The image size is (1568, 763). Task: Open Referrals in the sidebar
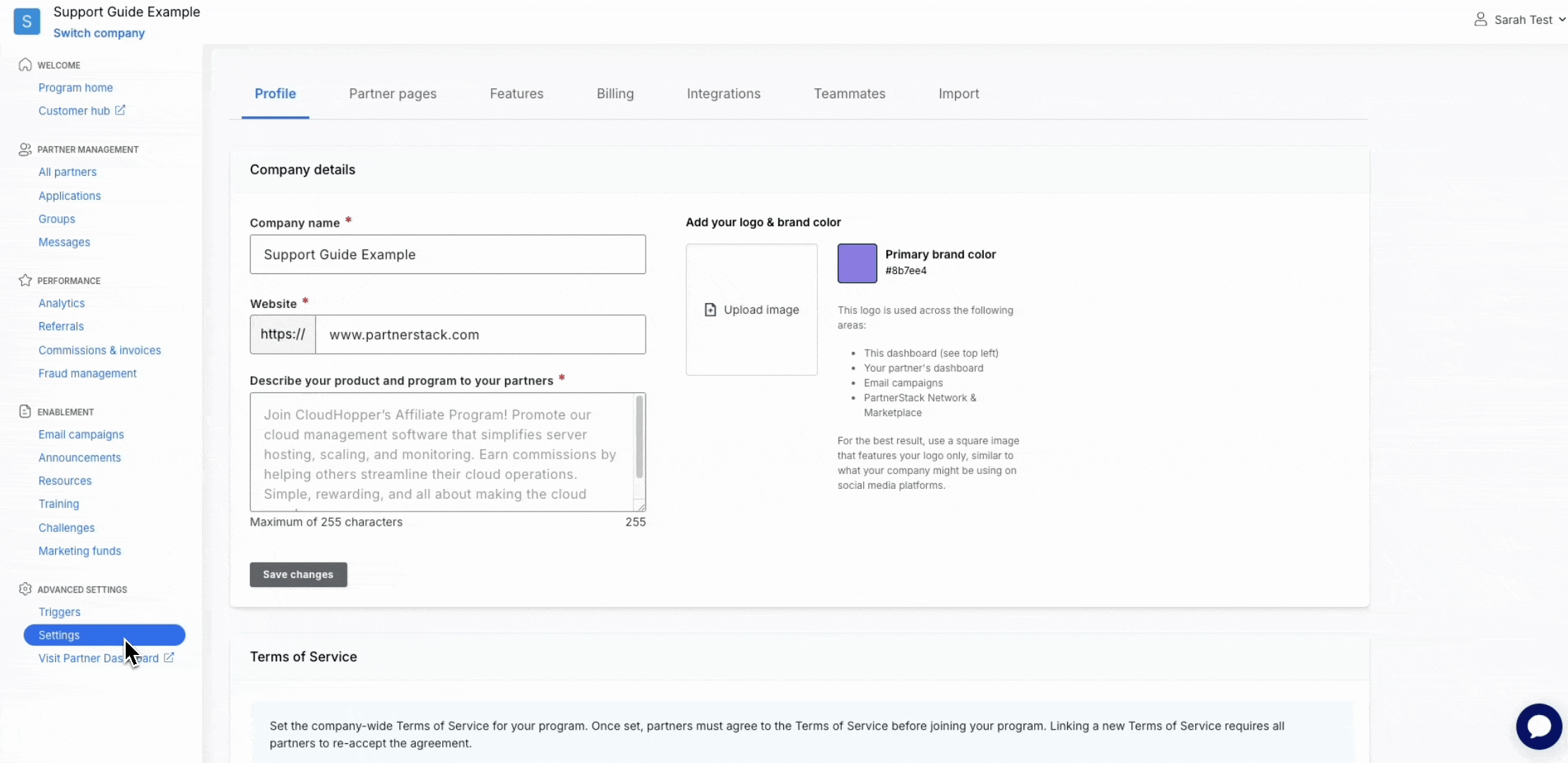point(61,326)
